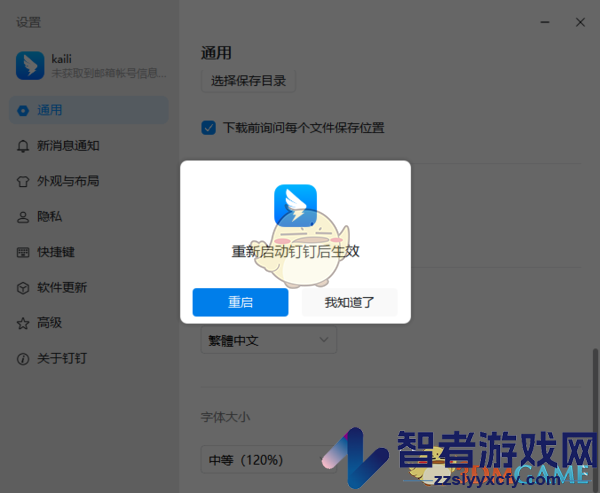Click the 字体大小 label

pyautogui.click(x=225, y=417)
